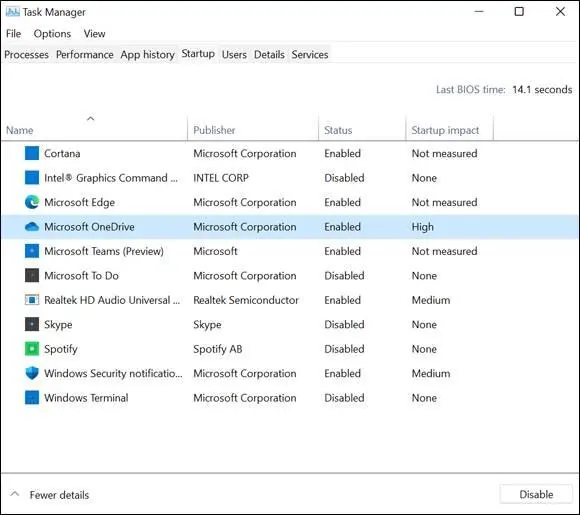This screenshot has width=580, height=515.
Task: Click the Task Manager title bar icon
Action: point(13,12)
